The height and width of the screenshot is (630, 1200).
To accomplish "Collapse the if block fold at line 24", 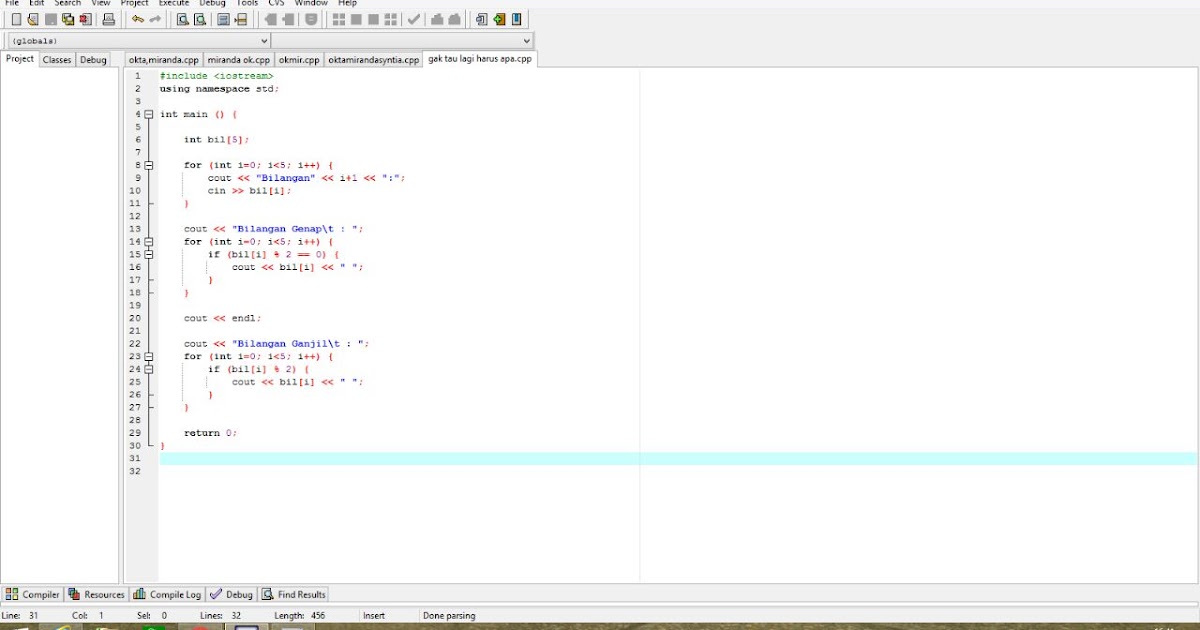I will pos(148,369).
